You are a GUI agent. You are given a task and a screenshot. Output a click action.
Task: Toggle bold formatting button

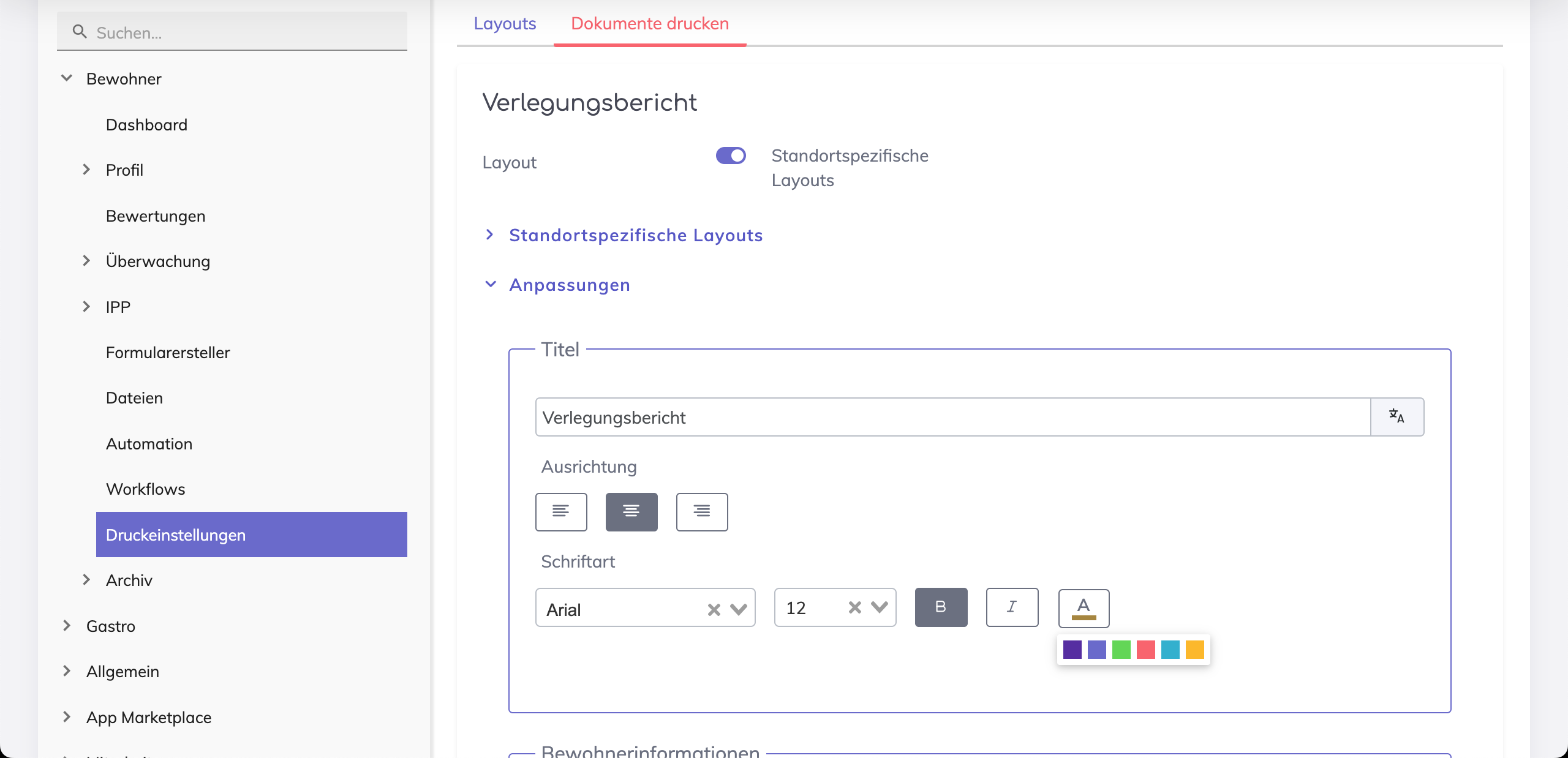941,607
